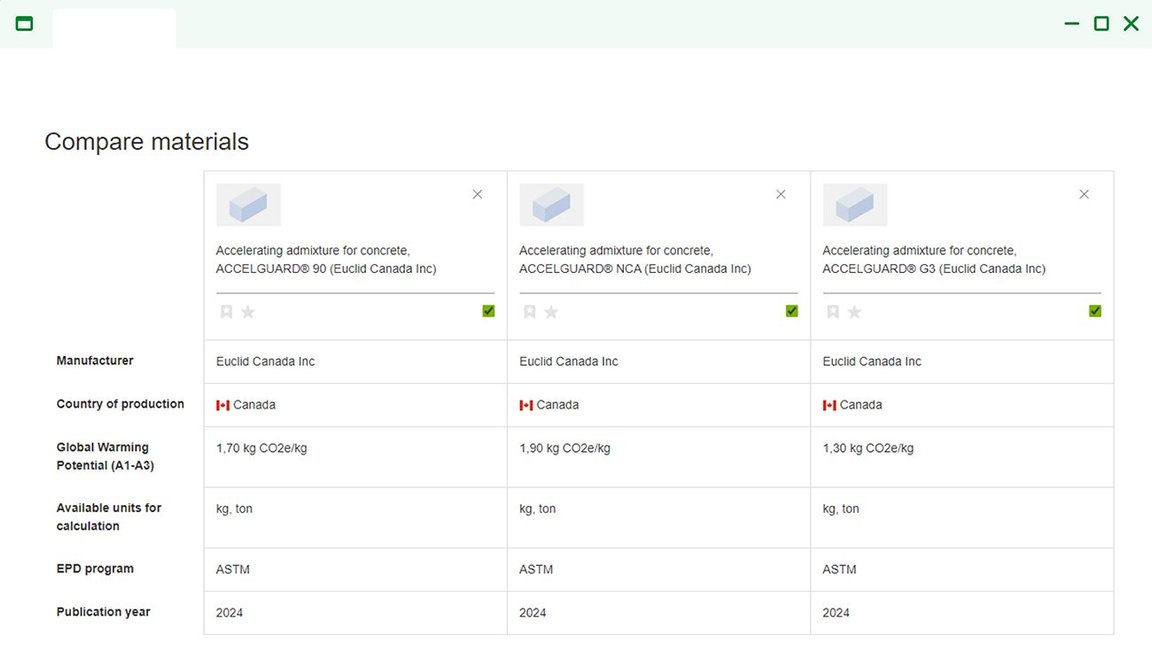The height and width of the screenshot is (668, 1152).
Task: Star ACCELGUARD 90 as favorite
Action: [x=248, y=312]
